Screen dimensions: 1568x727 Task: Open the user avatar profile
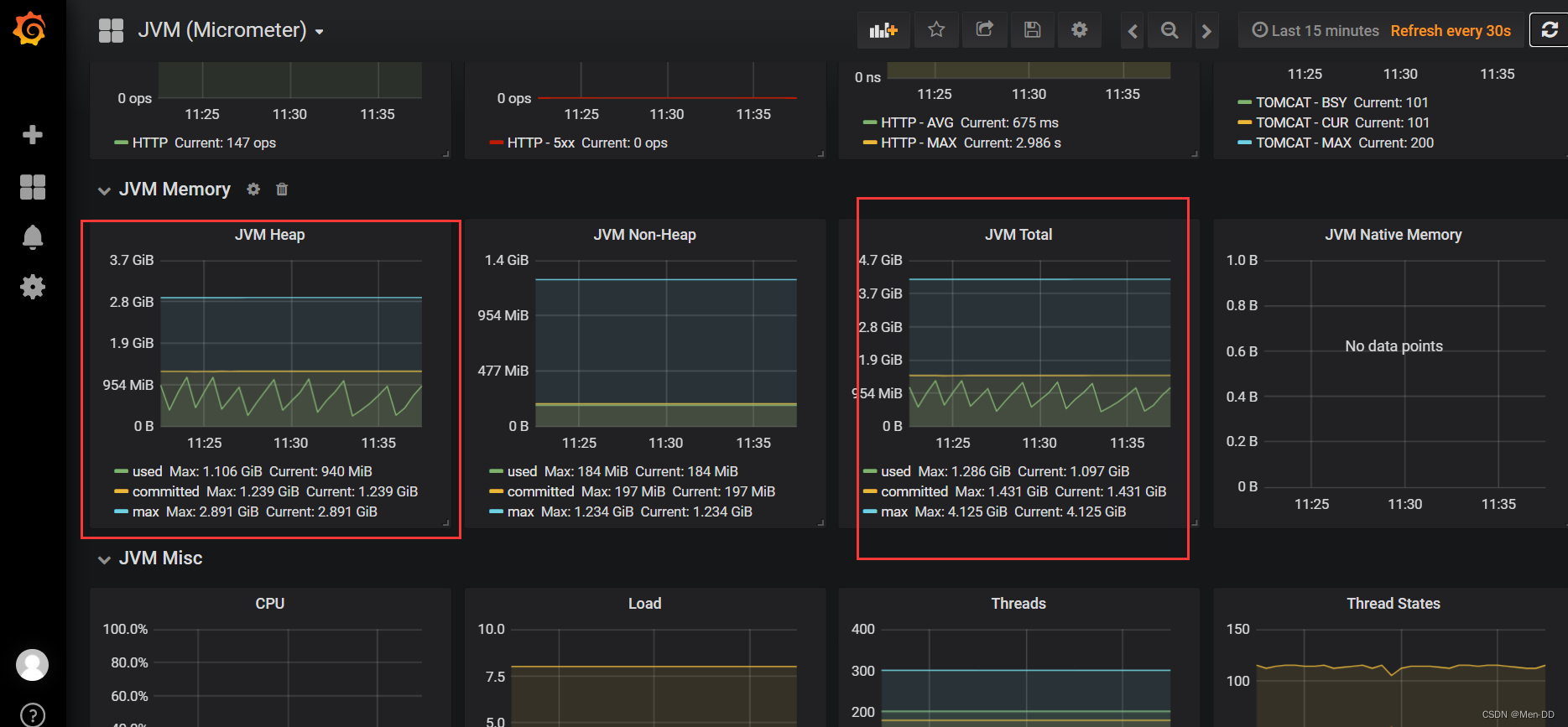point(32,665)
